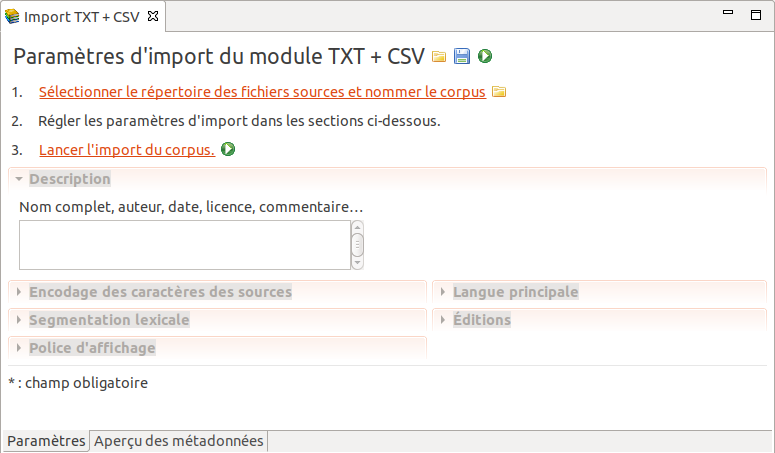
Task: Expand the Police d'affichage section
Action: 19,348
